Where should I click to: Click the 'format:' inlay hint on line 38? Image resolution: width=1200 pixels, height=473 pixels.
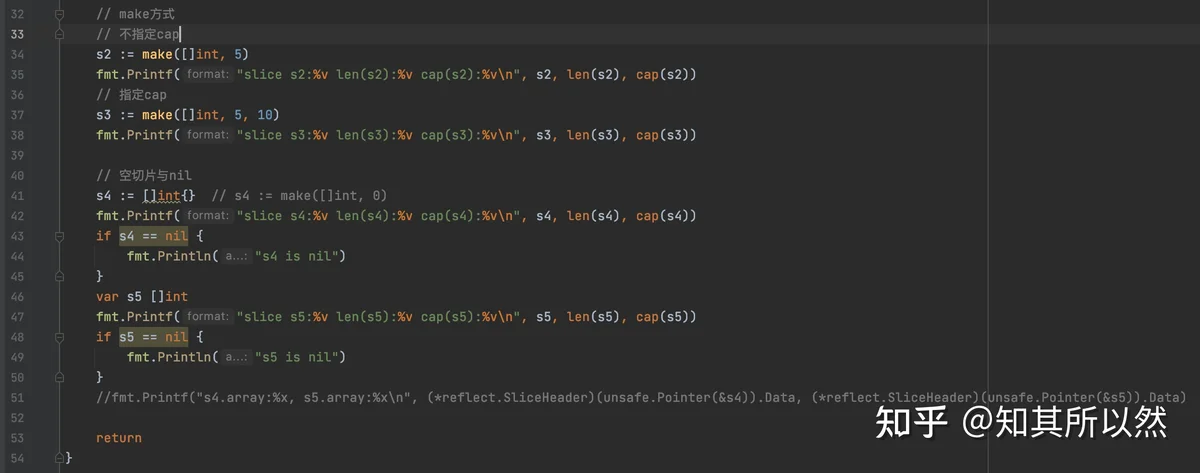click(x=208, y=135)
